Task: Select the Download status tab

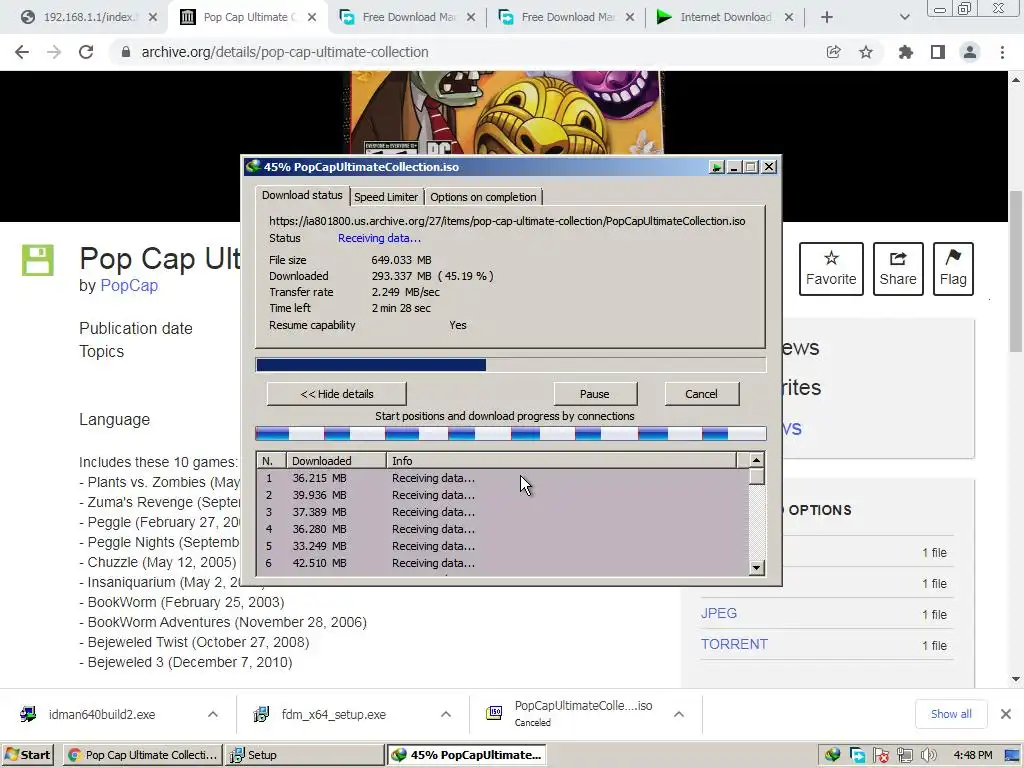Action: coord(302,195)
